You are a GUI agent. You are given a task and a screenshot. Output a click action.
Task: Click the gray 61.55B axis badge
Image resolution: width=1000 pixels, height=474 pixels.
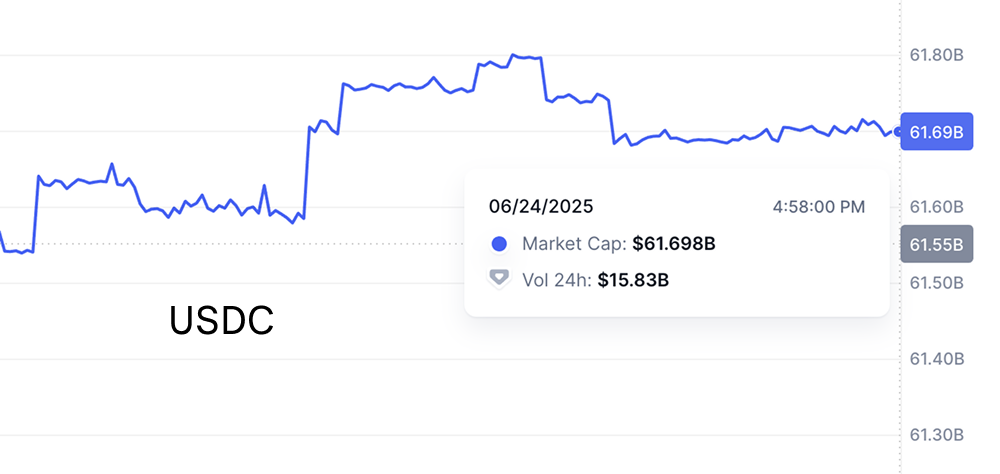pyautogui.click(x=937, y=243)
